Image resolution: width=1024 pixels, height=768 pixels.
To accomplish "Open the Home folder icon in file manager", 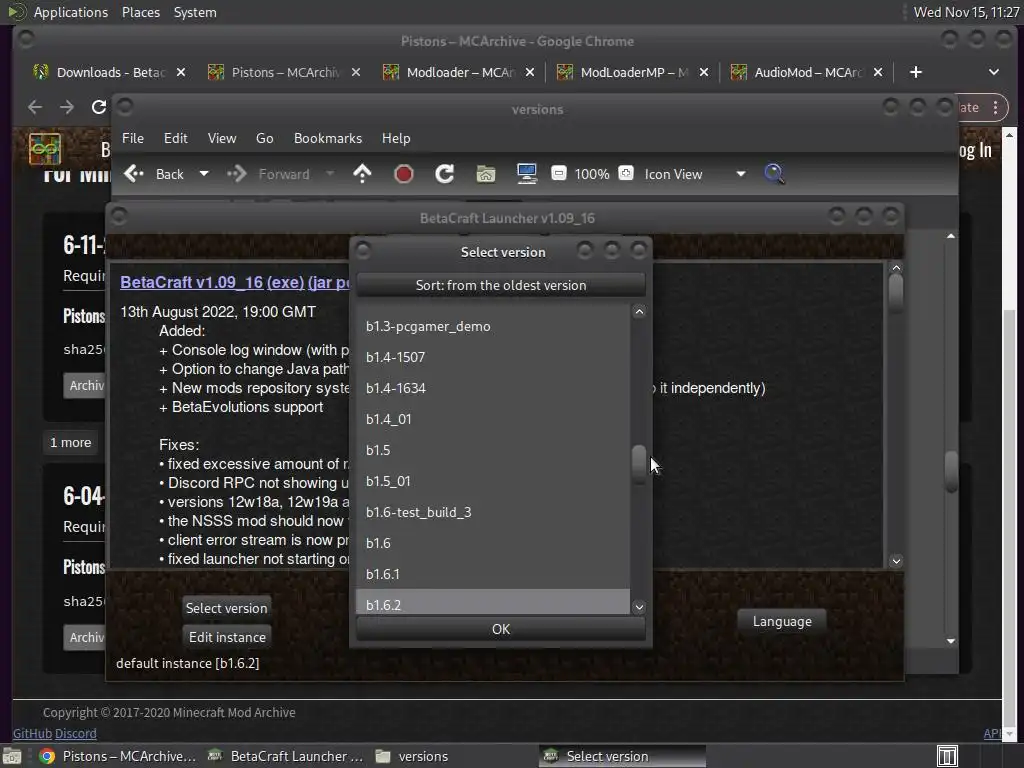I will tap(486, 174).
